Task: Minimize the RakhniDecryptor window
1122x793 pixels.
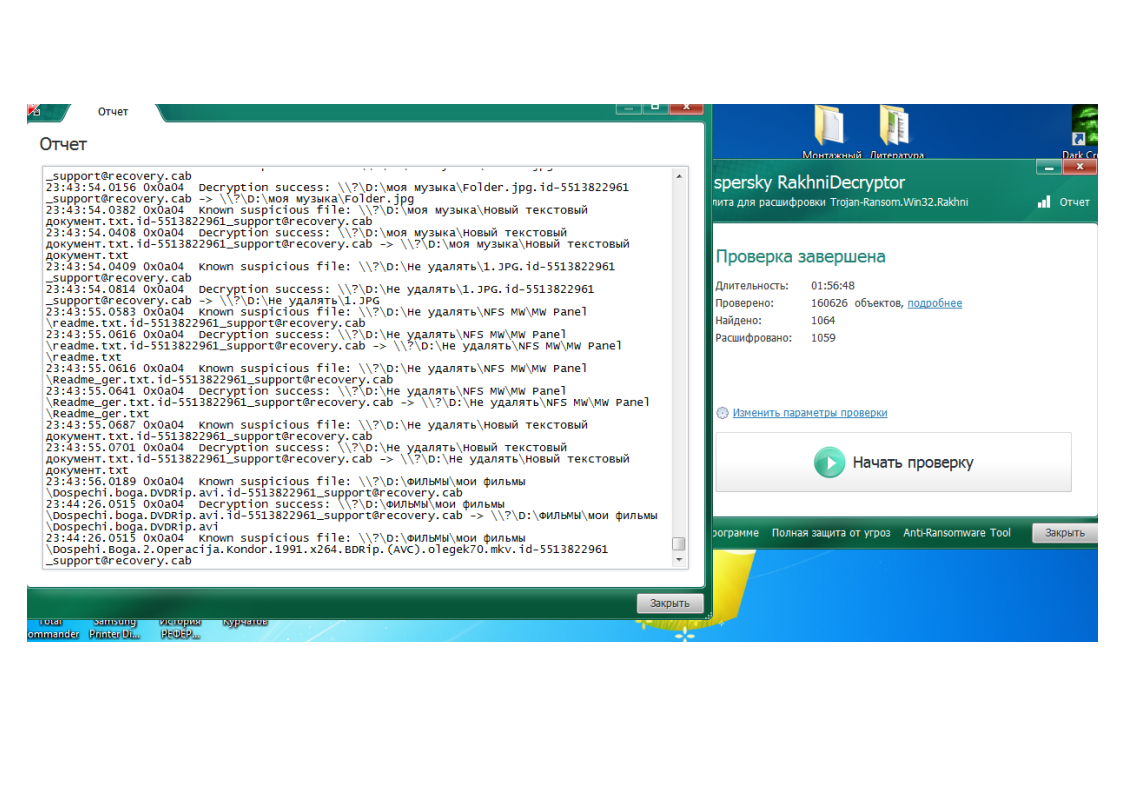Action: (1048, 167)
